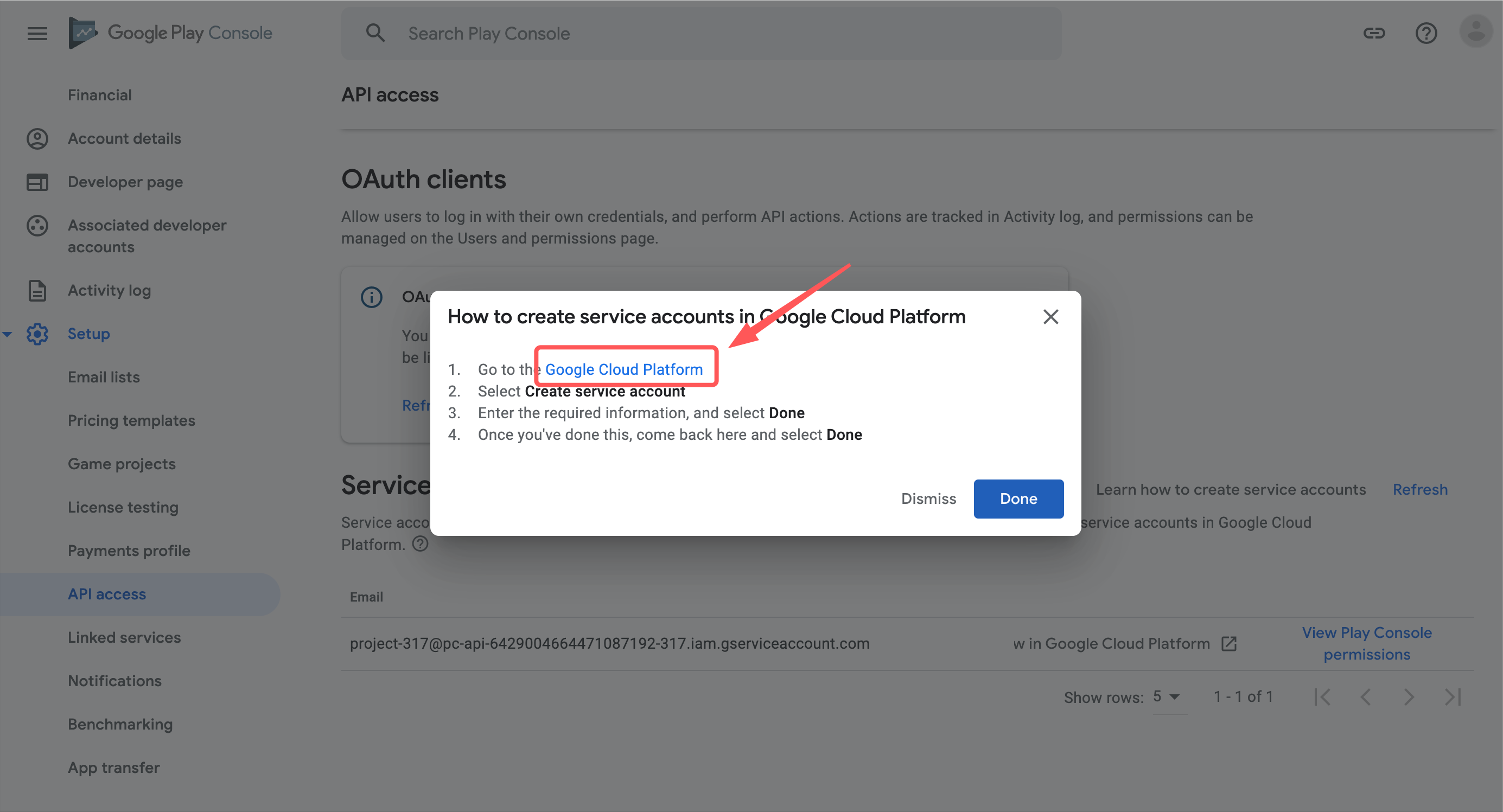
Task: Click the Dismiss button
Action: pyautogui.click(x=928, y=498)
